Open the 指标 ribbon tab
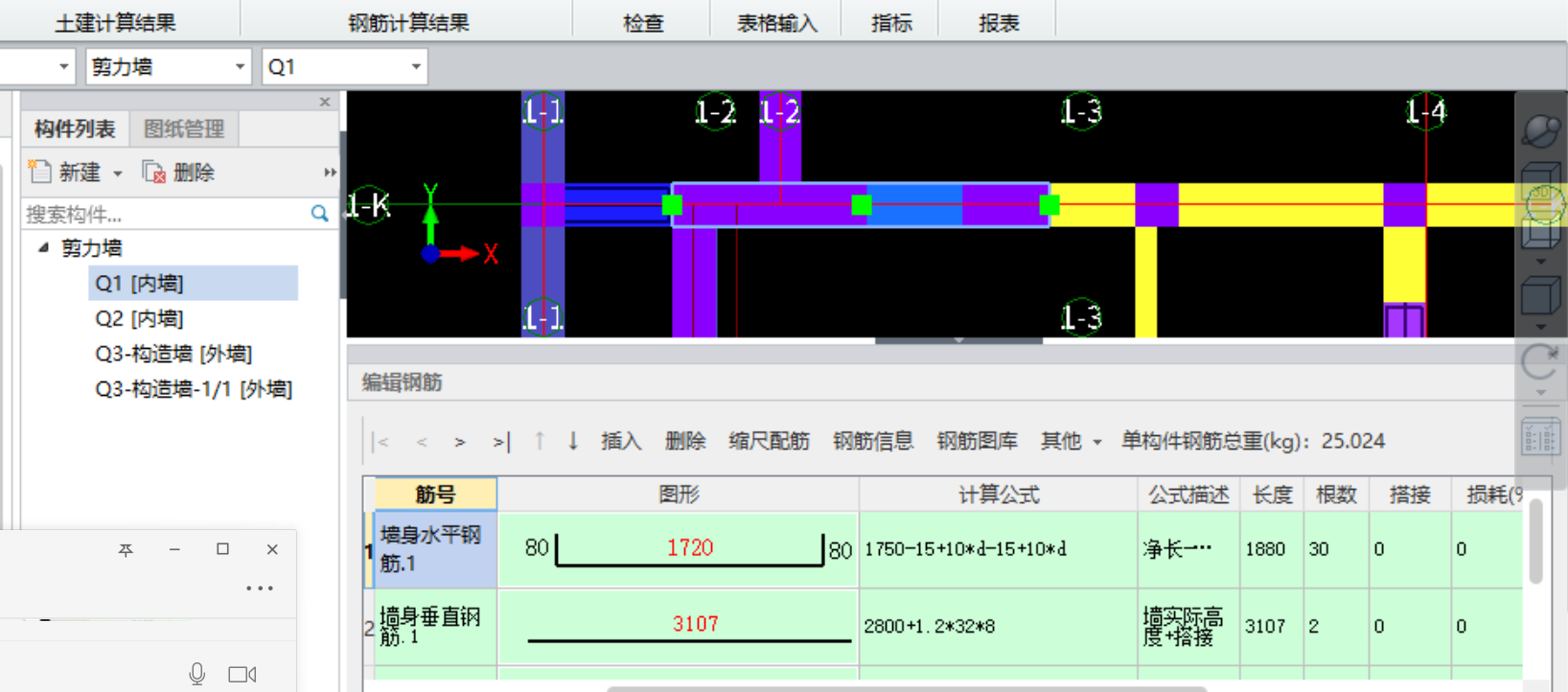The height and width of the screenshot is (692, 1568). (891, 23)
